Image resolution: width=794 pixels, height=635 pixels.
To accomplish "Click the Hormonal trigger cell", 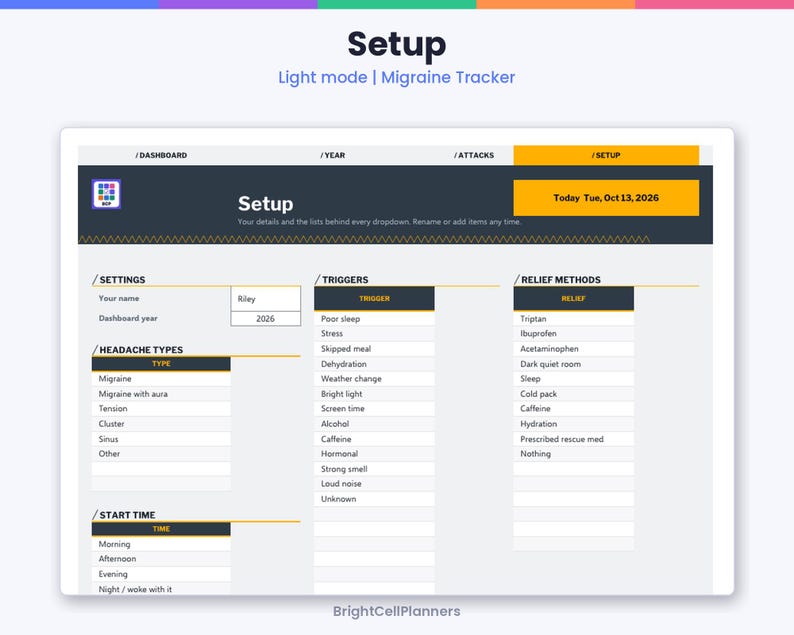I will (374, 454).
